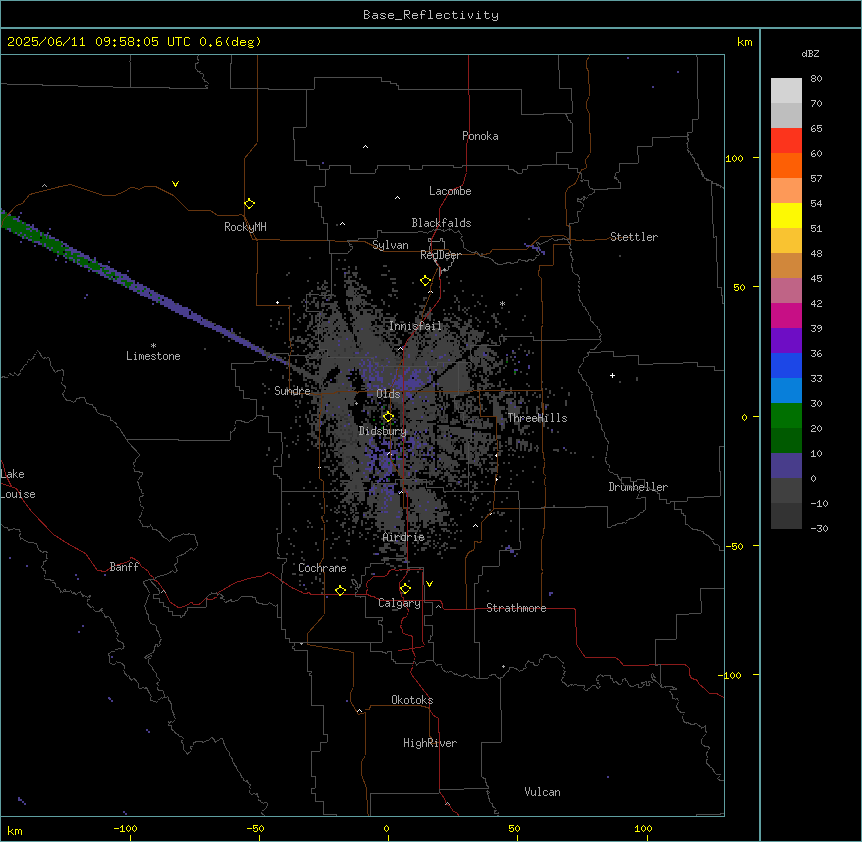Click the RockyMH label
Viewport: 862px width, 842px height.
click(245, 227)
